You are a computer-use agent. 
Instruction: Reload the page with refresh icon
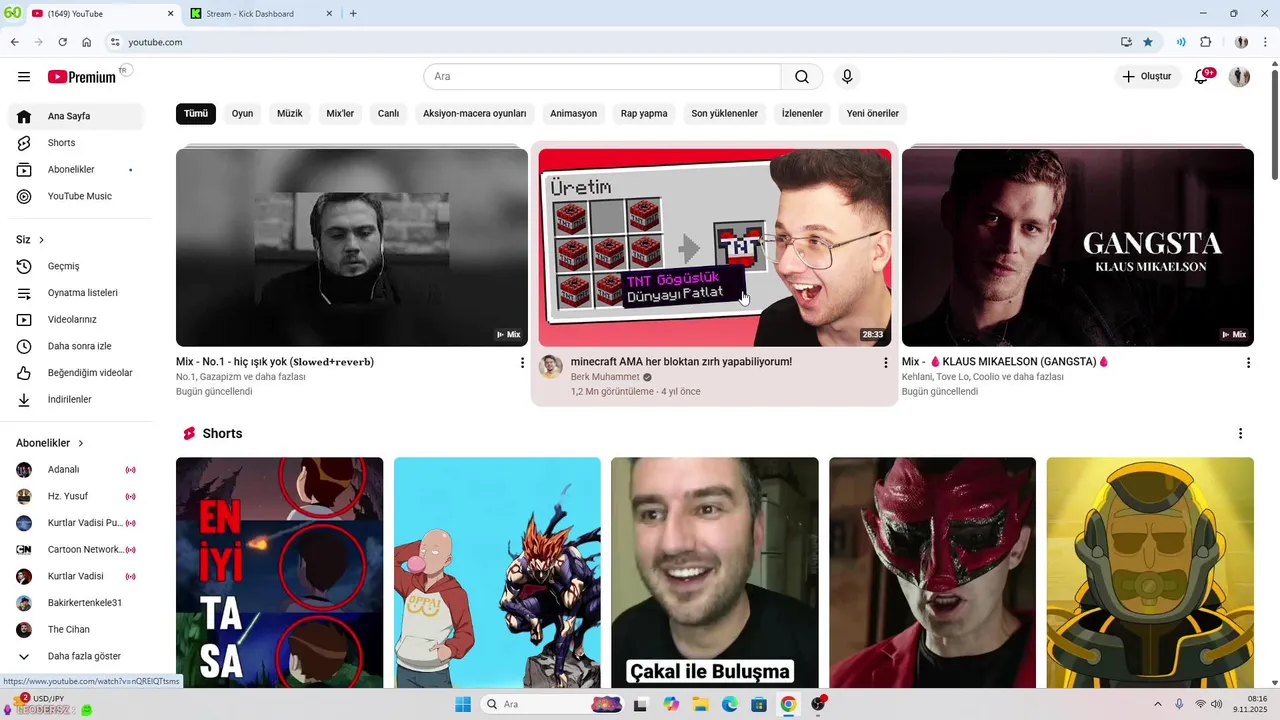click(x=62, y=42)
